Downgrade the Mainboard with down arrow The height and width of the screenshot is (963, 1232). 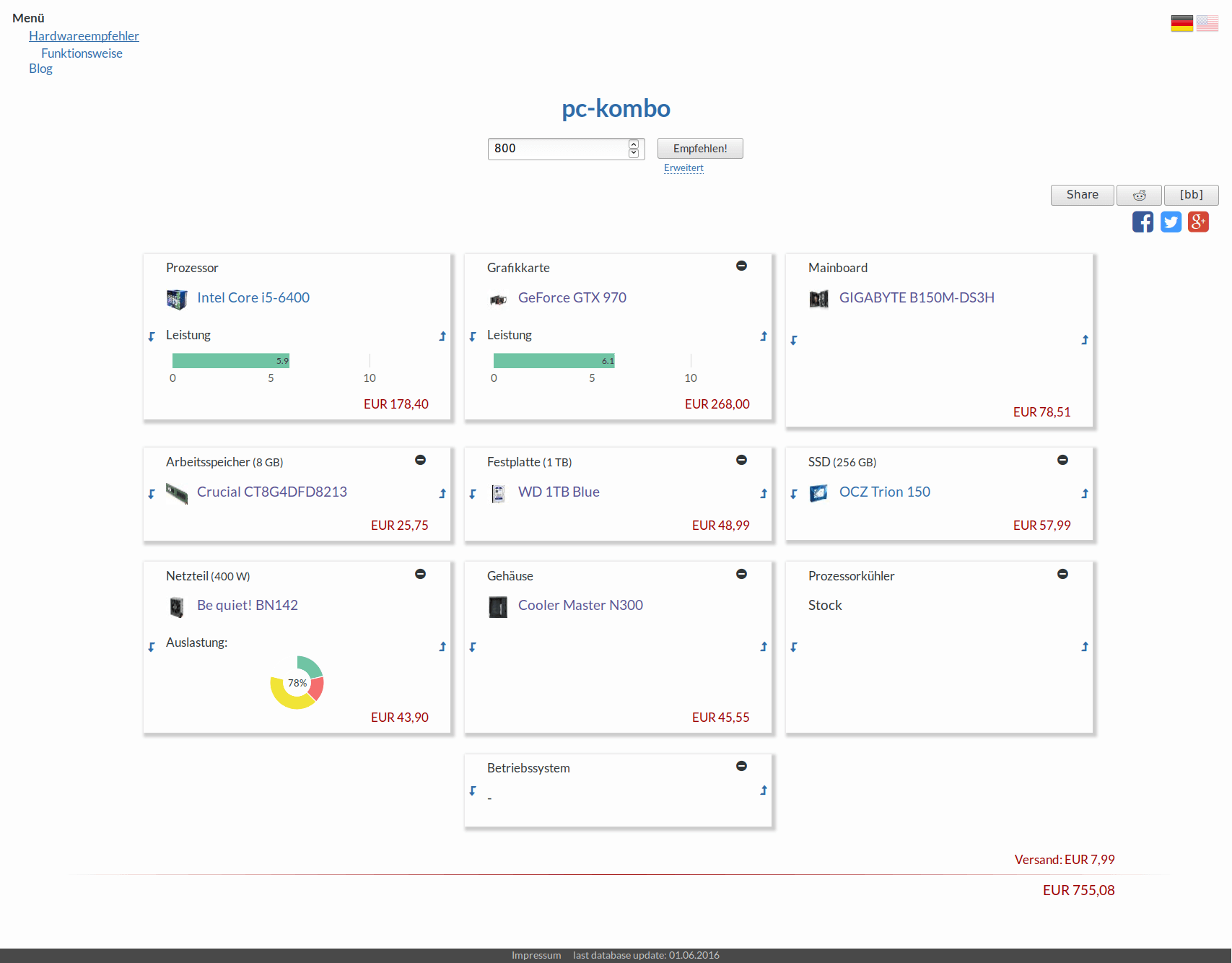pos(794,340)
